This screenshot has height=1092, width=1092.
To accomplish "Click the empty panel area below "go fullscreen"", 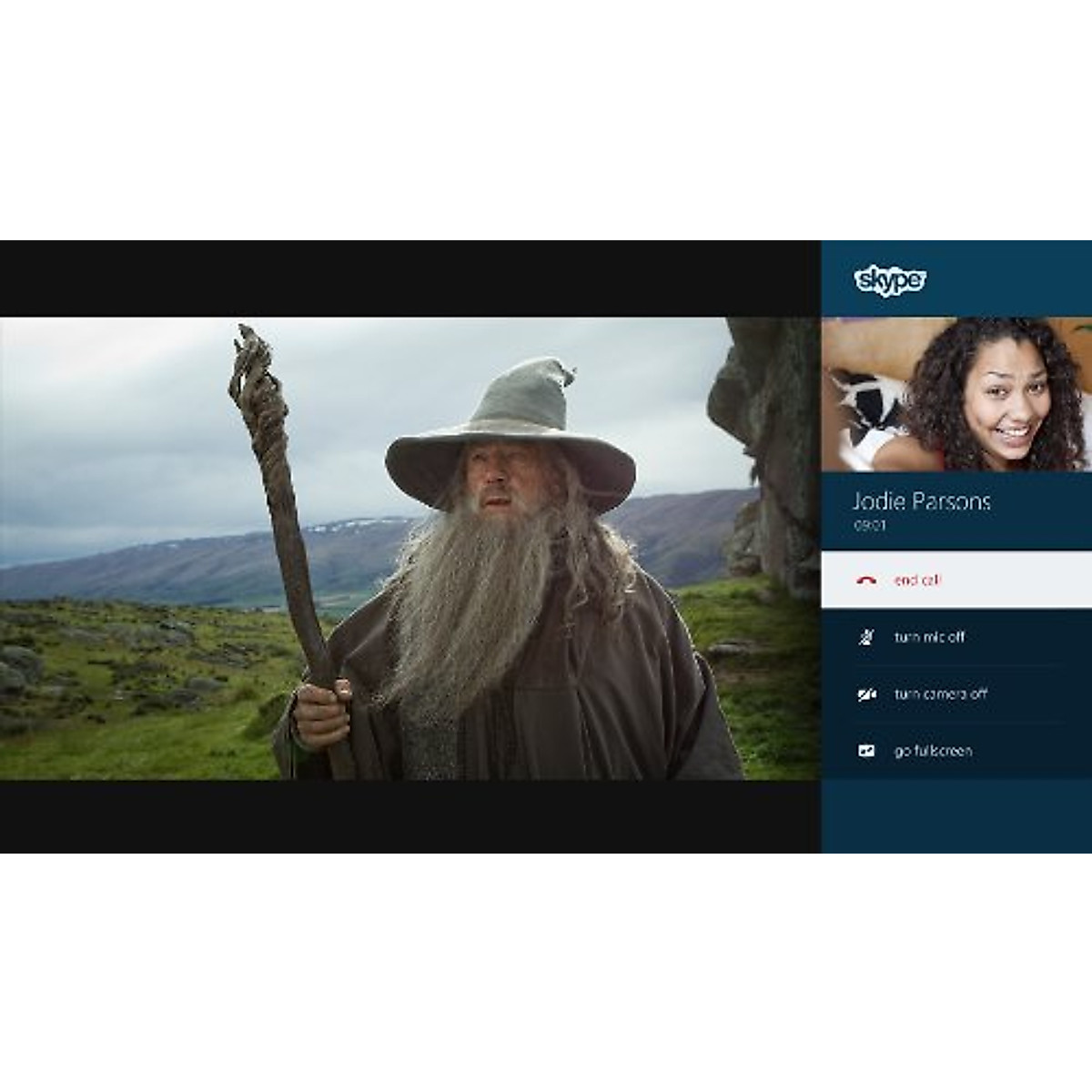I will (x=955, y=814).
